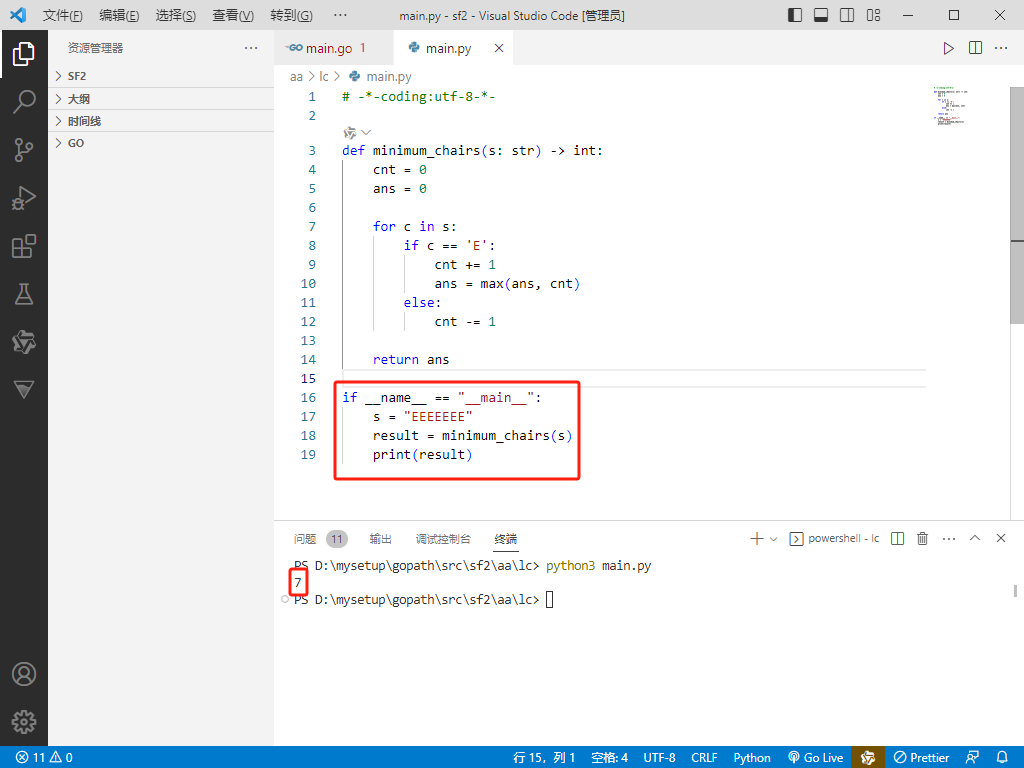Viewport: 1024px width, 768px height.
Task: Open the 文件(F) menu
Action: (63, 15)
